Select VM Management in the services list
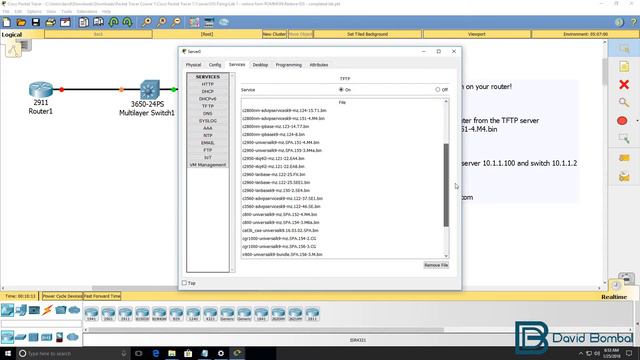This screenshot has height=360, width=640. [208, 165]
